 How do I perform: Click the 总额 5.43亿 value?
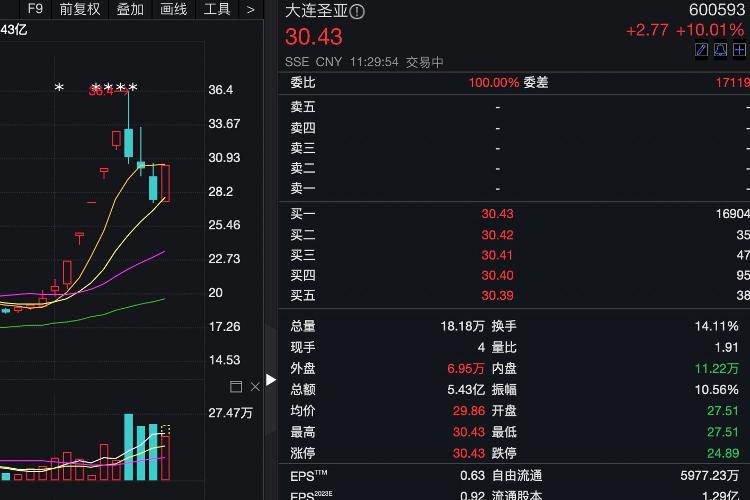tap(466, 389)
